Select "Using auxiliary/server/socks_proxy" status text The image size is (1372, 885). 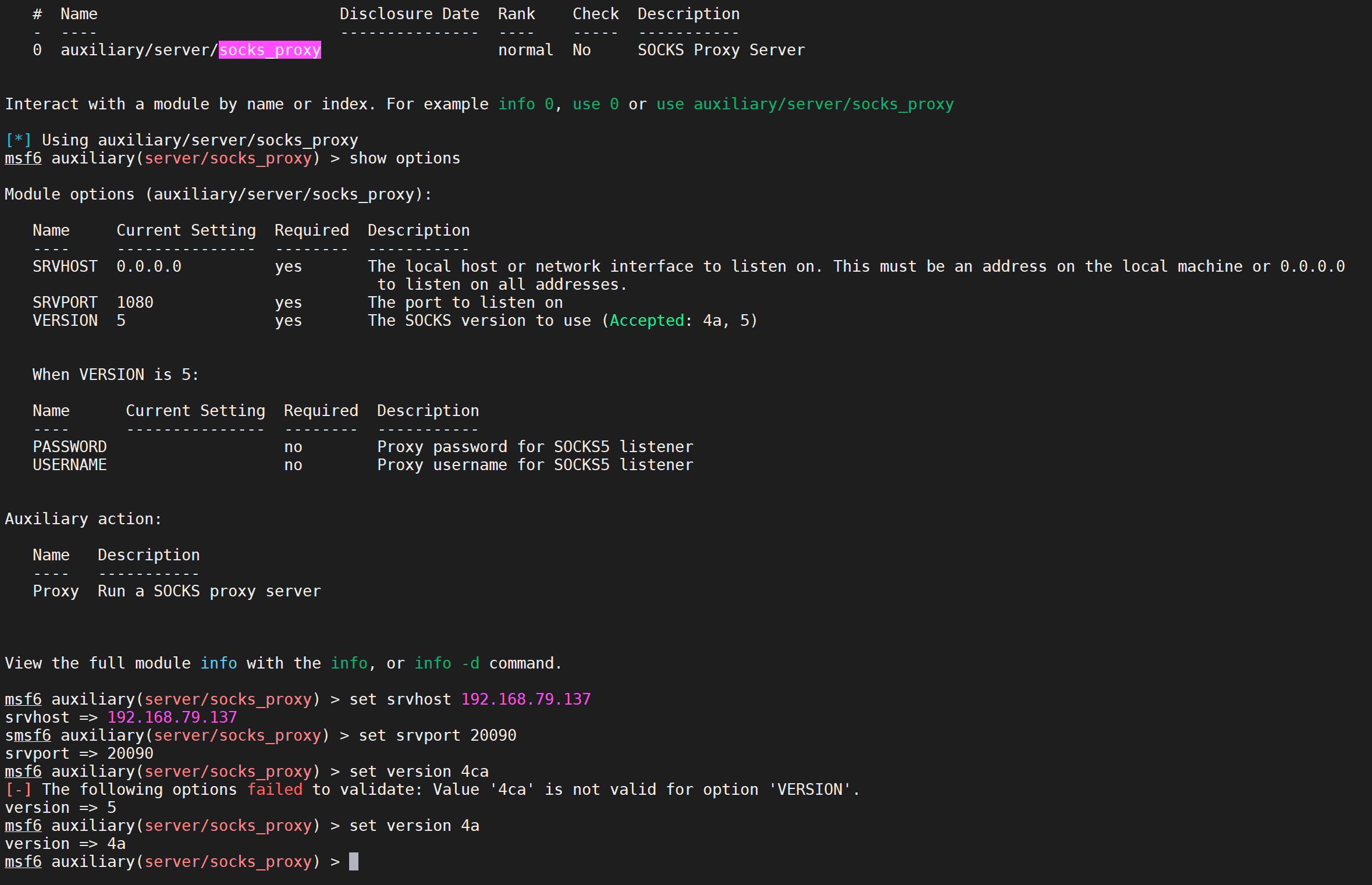[x=200, y=140]
